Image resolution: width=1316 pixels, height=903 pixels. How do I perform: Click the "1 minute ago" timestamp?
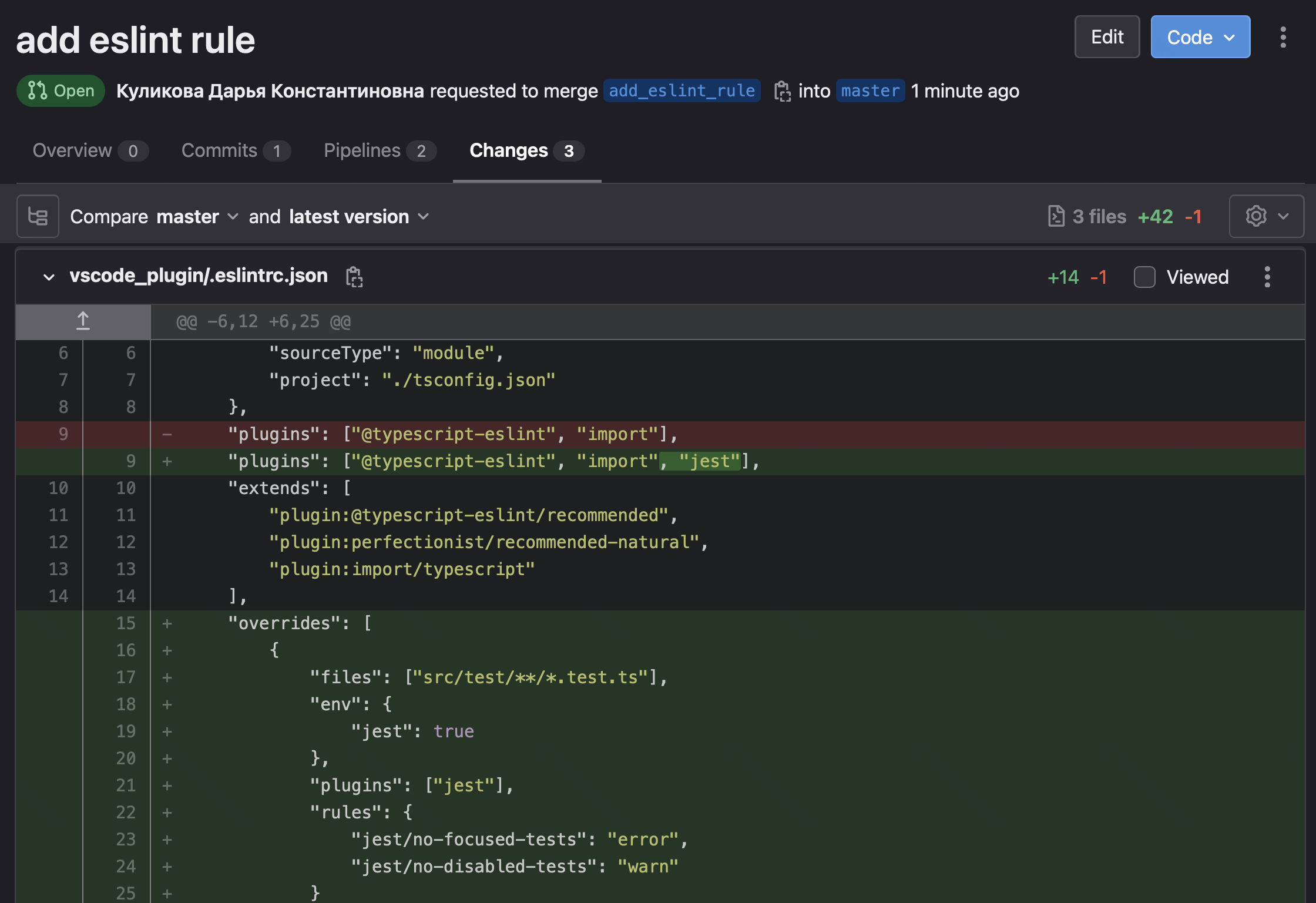click(x=965, y=91)
